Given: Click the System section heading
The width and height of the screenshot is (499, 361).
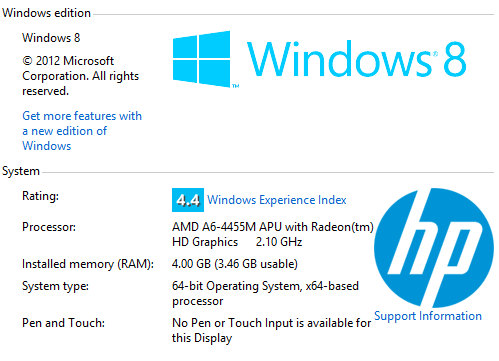Looking at the screenshot, I should pos(21,171).
